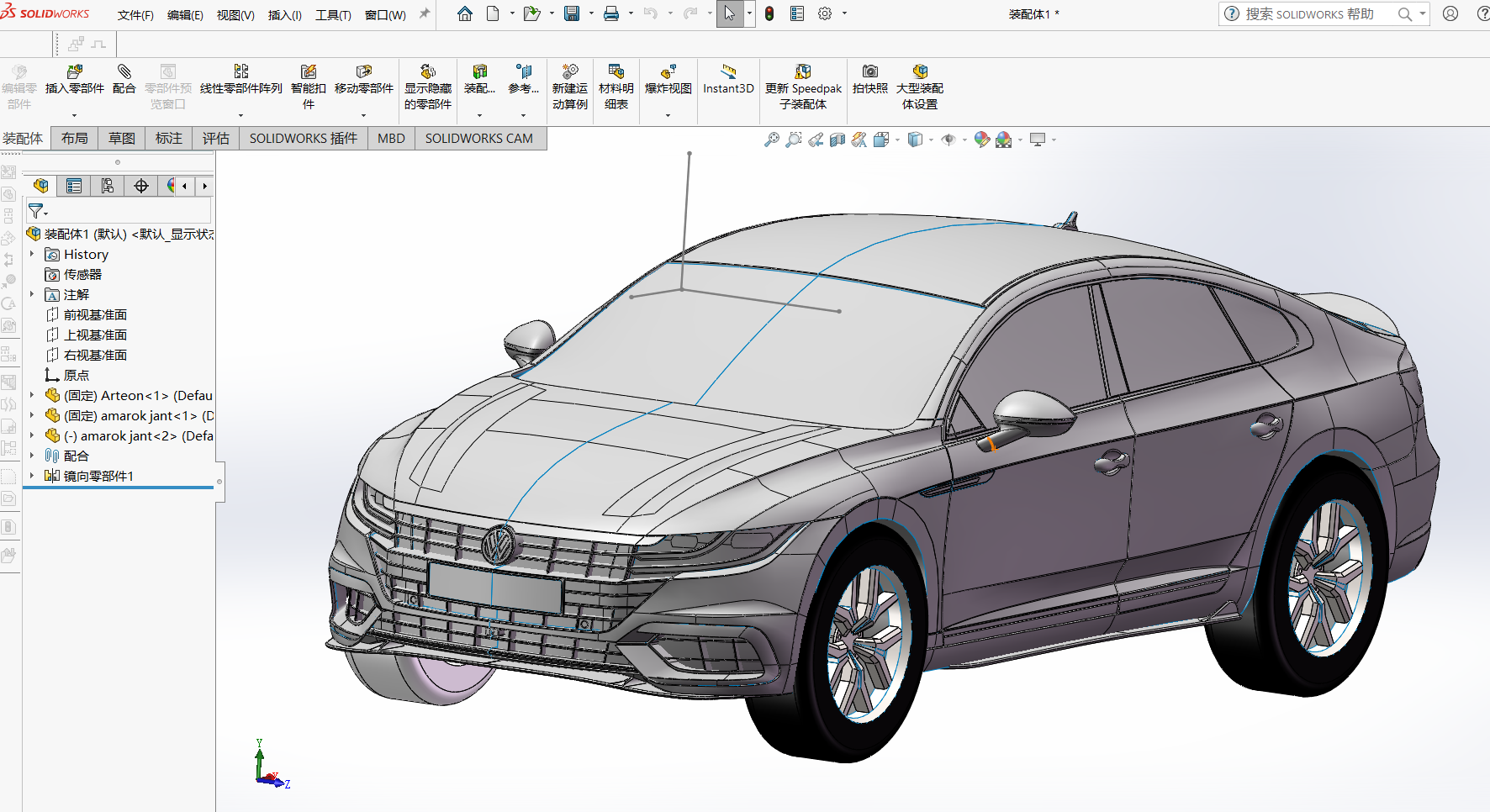Open the 插入(I) menu
Viewport: 1490px width, 812px height.
tap(285, 15)
